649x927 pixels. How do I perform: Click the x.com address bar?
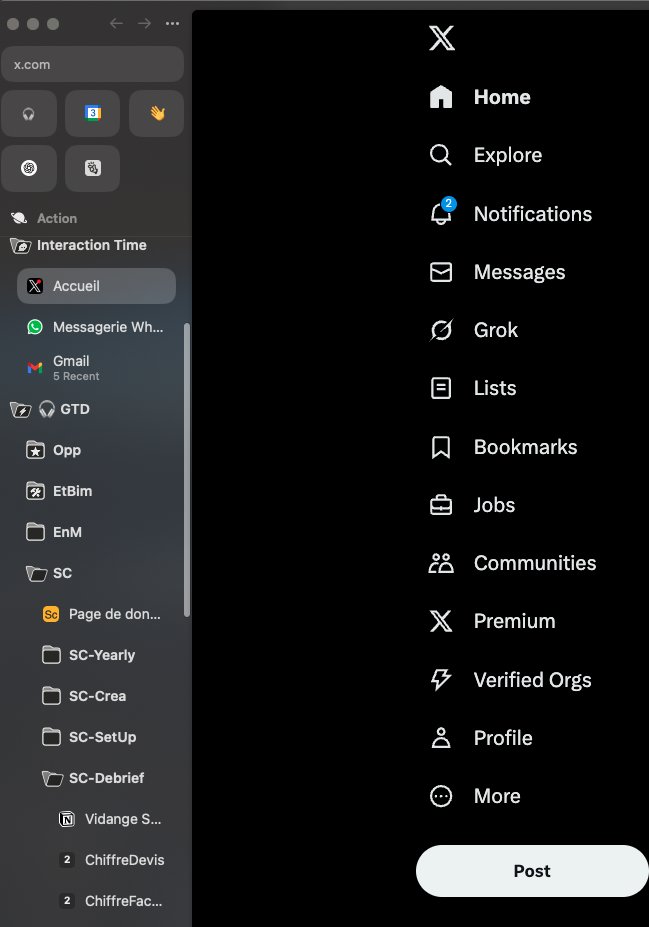[x=92, y=64]
